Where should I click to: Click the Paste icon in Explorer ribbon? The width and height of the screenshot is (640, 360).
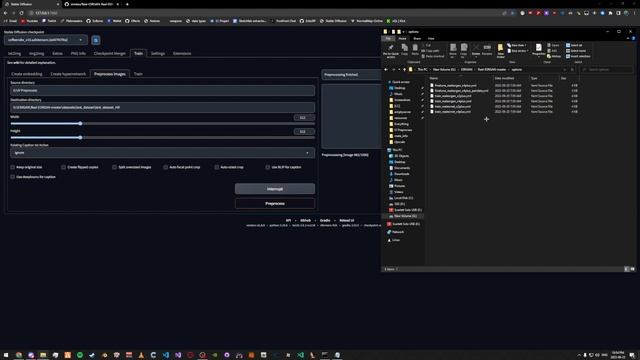(415, 50)
